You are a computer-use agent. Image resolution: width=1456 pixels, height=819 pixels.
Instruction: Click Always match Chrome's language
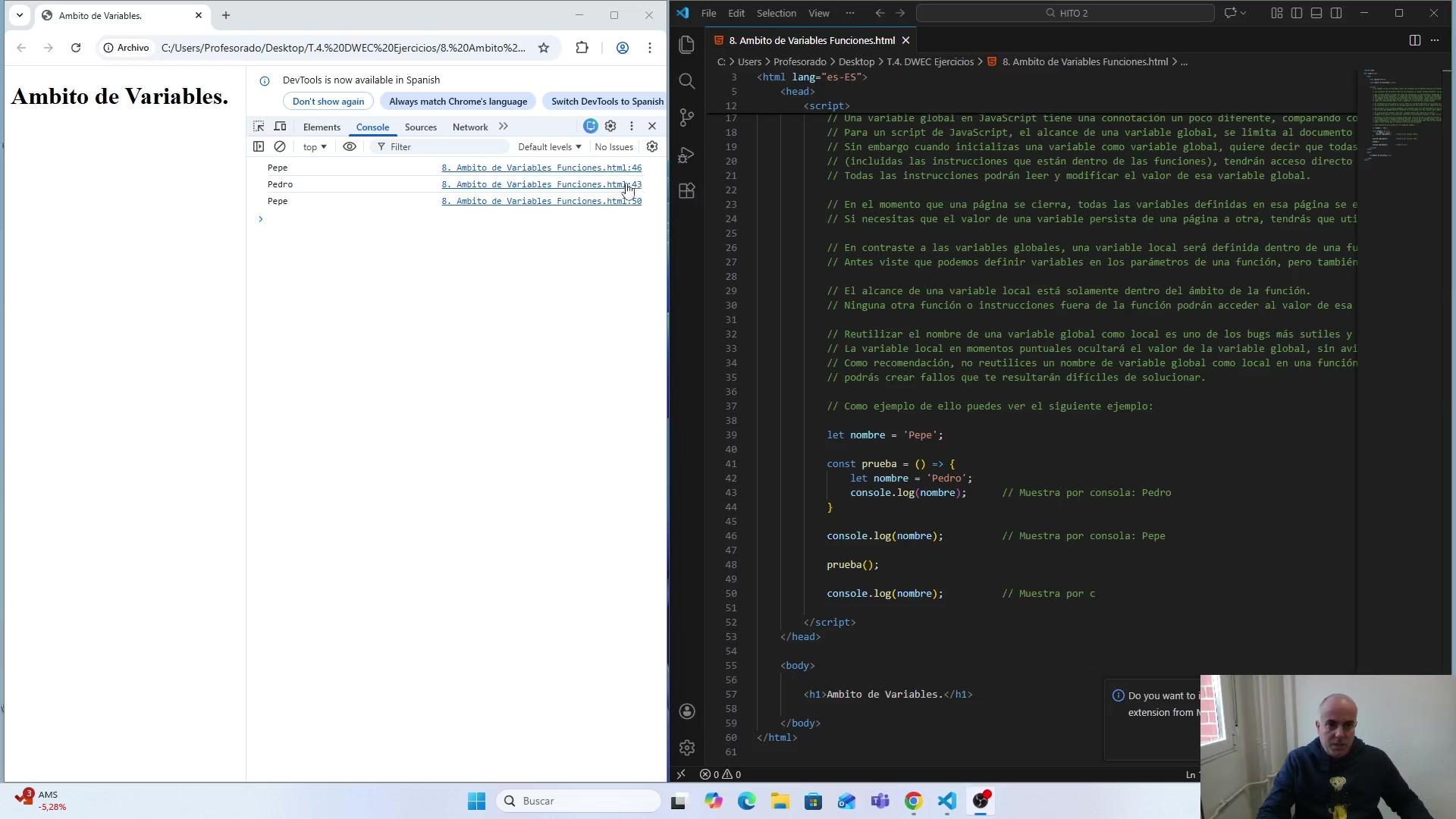[x=458, y=102]
